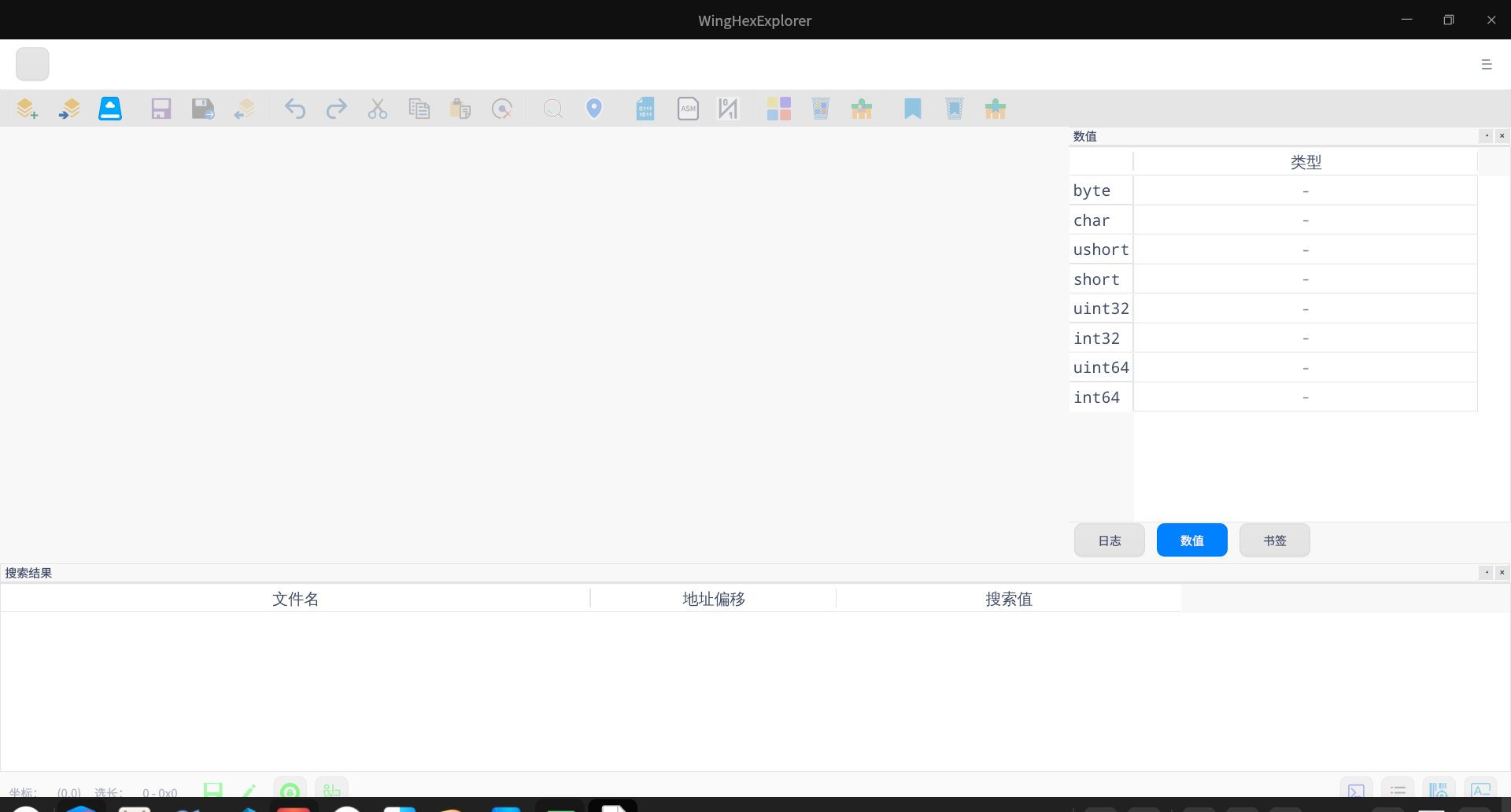Switch to the 书签 tab
The image size is (1511, 812).
(x=1274, y=540)
